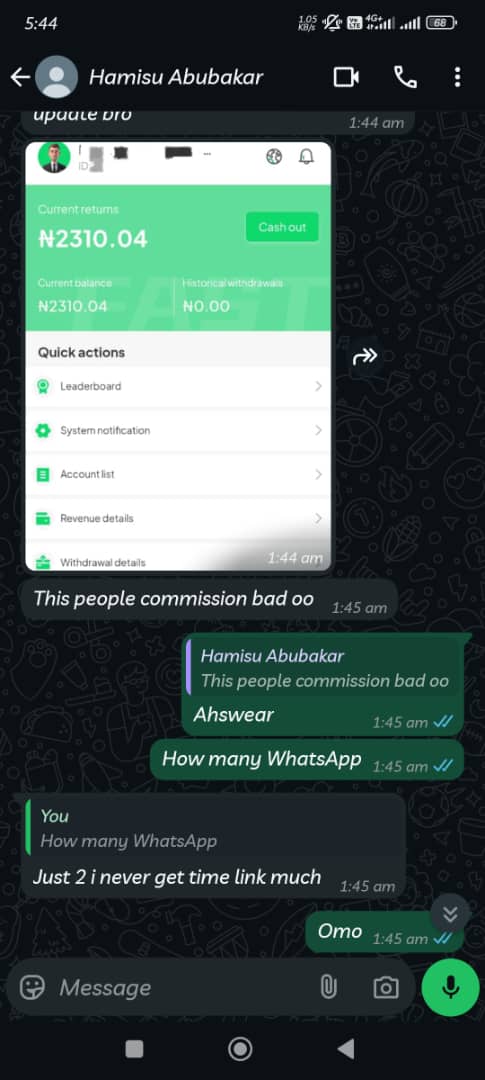
Task: Tap the Hamisu Abubakar contact name header
Action: (x=176, y=77)
